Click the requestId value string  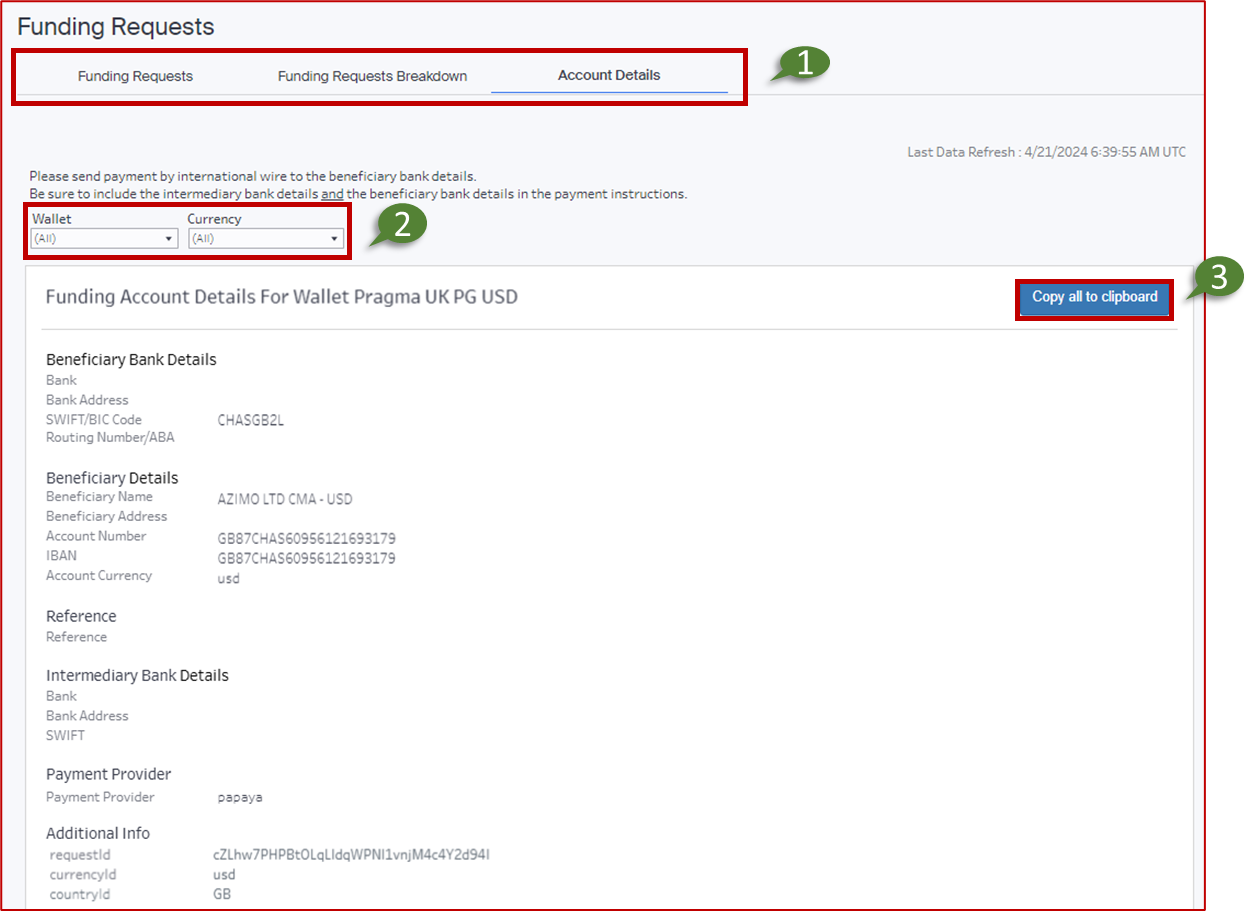[351, 855]
